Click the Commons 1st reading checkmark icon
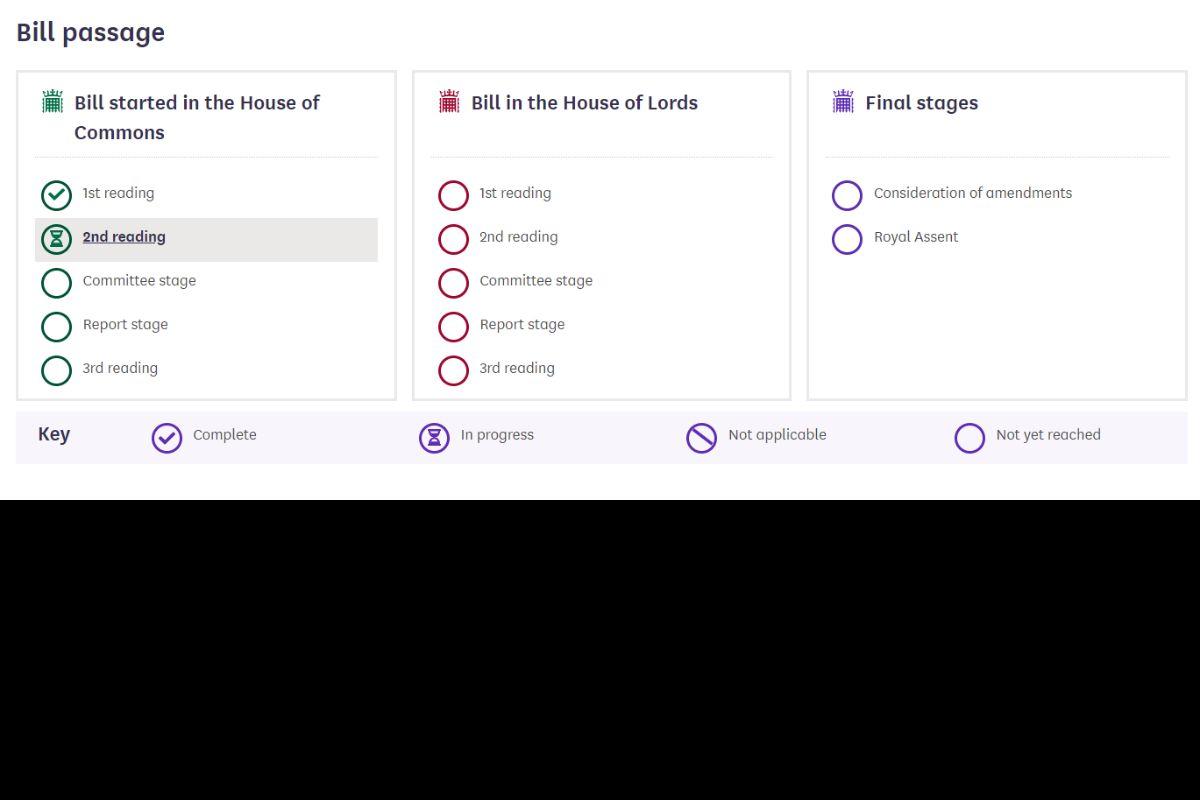The height and width of the screenshot is (800, 1200). point(56,195)
